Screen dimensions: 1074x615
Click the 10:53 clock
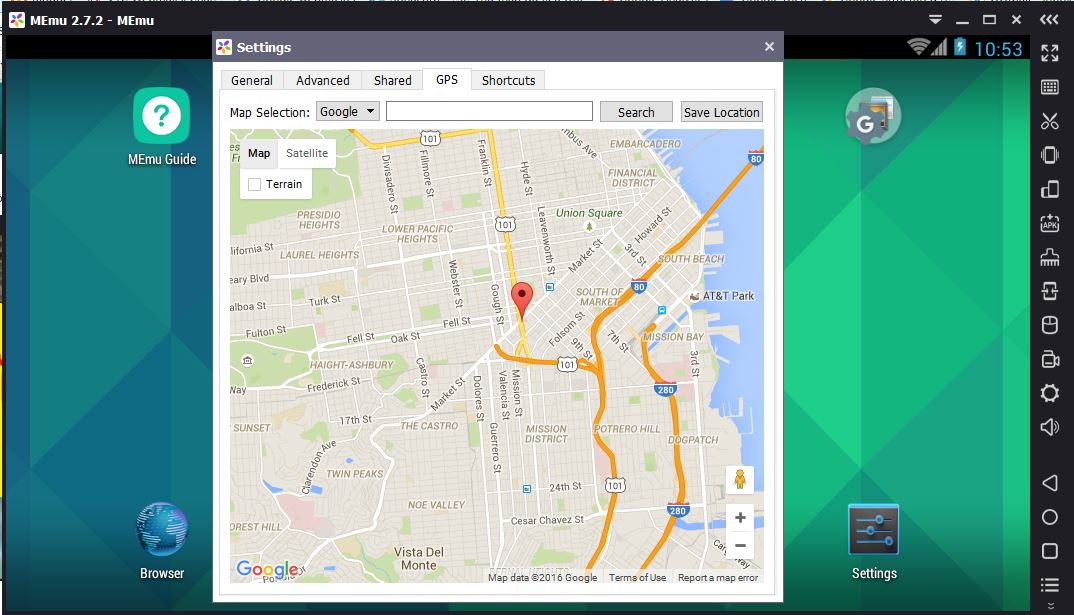(x=998, y=49)
